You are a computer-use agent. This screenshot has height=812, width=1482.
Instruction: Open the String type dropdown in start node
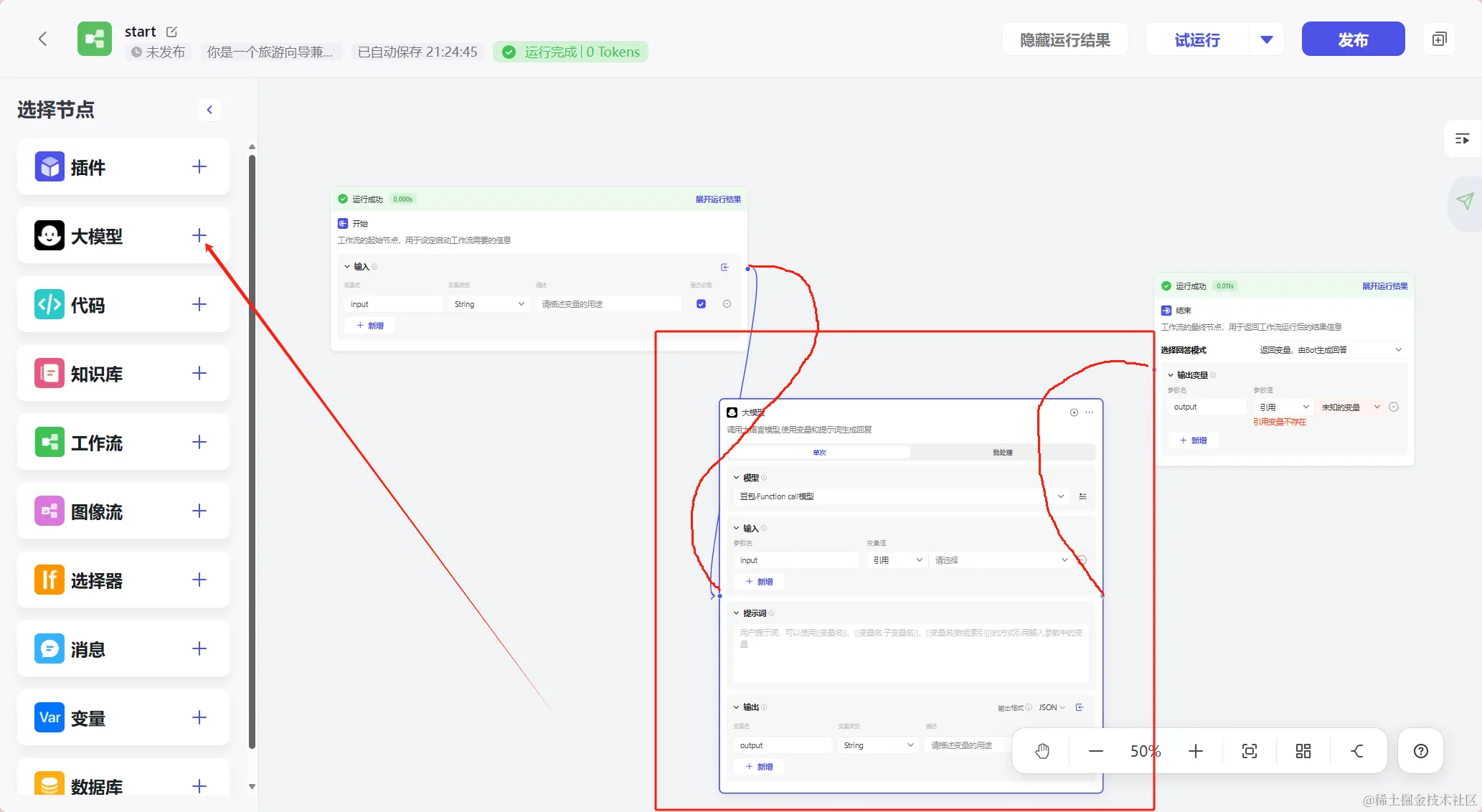click(489, 304)
